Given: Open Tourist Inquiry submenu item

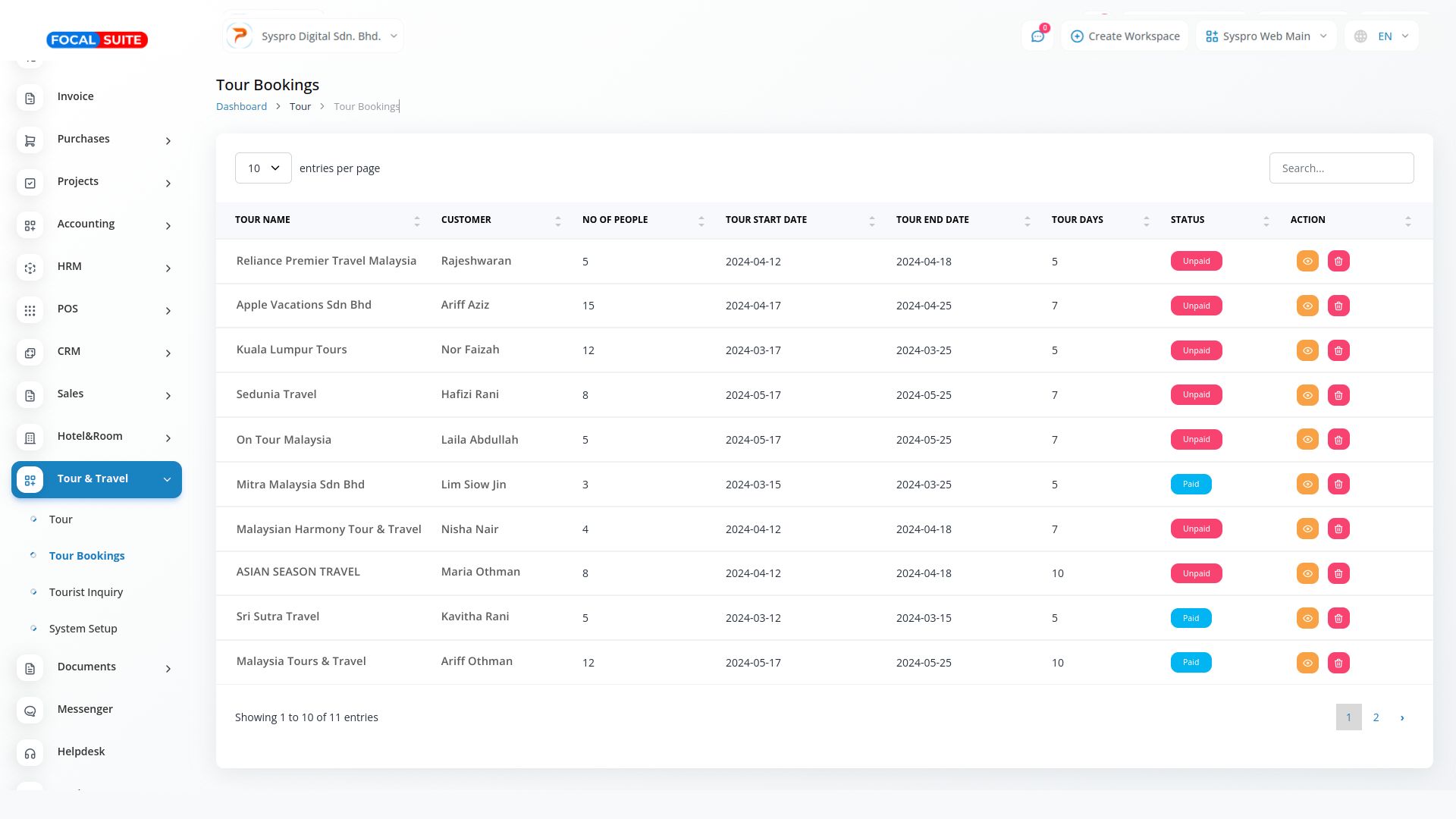Looking at the screenshot, I should tap(86, 592).
